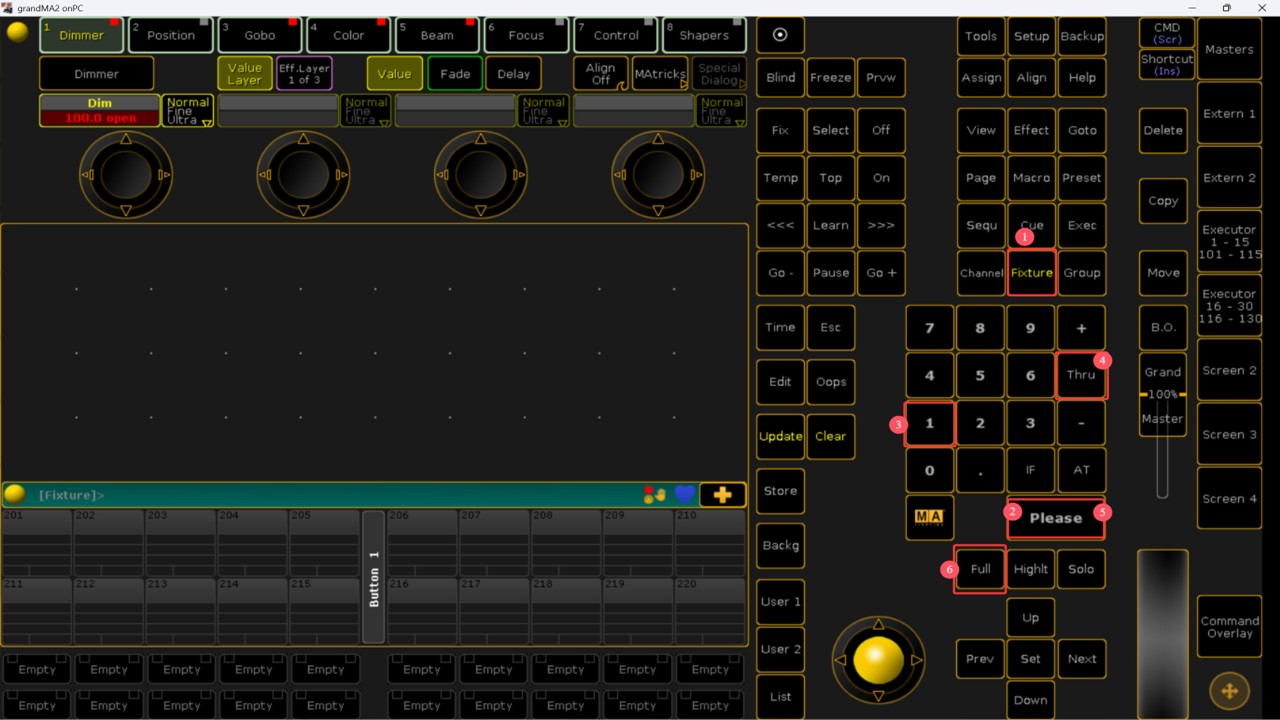
Task: Click the red and yellow dots icon
Action: point(655,495)
